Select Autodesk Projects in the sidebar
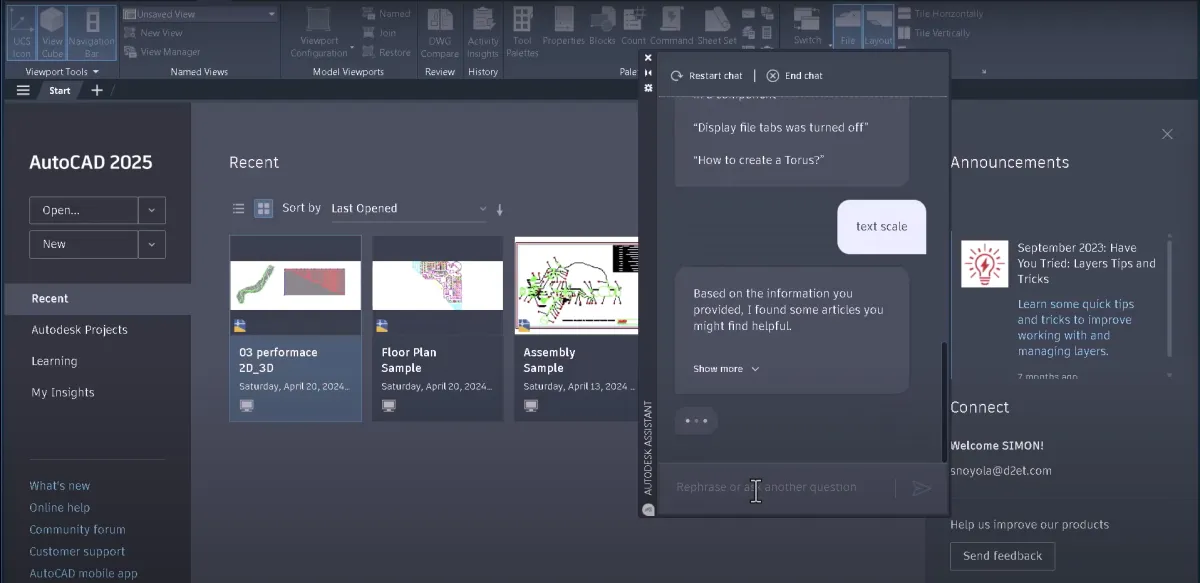Image resolution: width=1200 pixels, height=583 pixels. pyautogui.click(x=79, y=330)
